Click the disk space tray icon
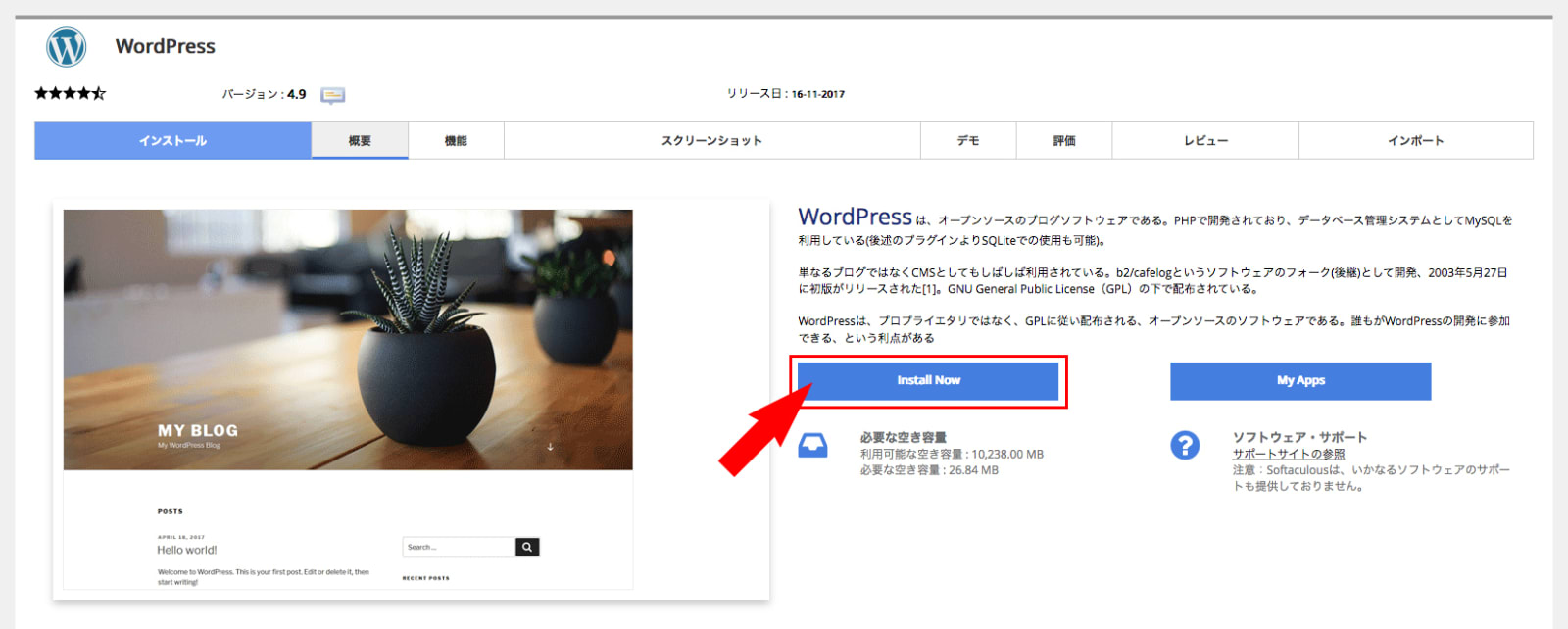Screen dimensions: 1568x629 tap(812, 446)
